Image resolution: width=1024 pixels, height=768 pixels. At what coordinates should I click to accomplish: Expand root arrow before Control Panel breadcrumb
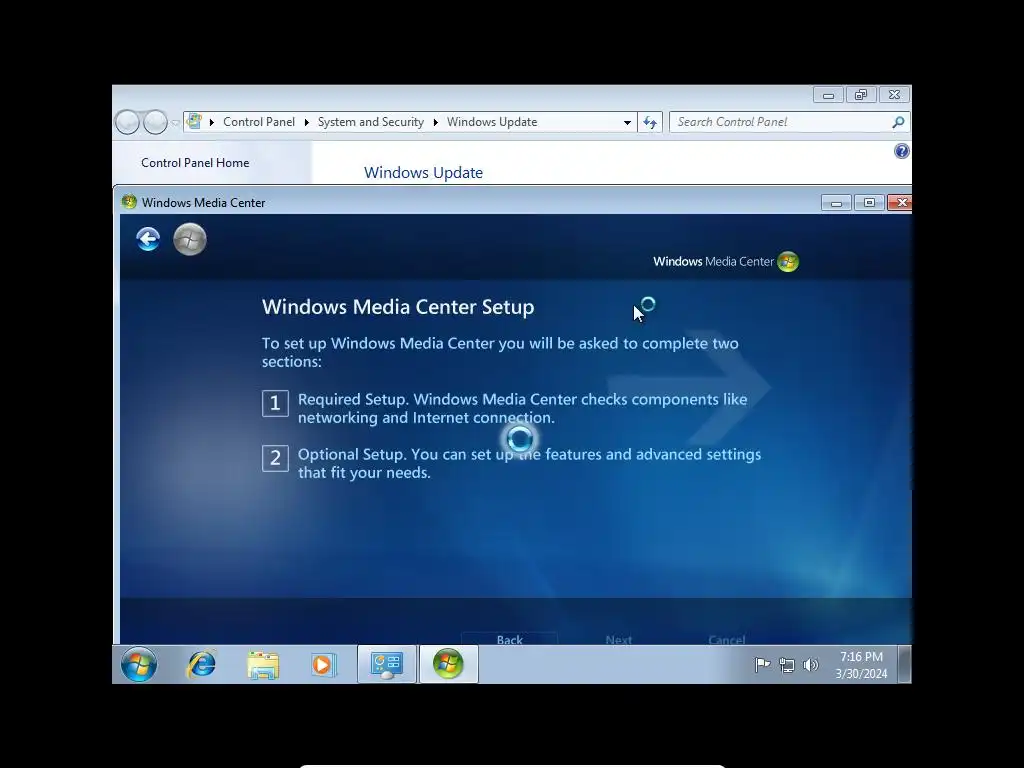click(x=212, y=122)
